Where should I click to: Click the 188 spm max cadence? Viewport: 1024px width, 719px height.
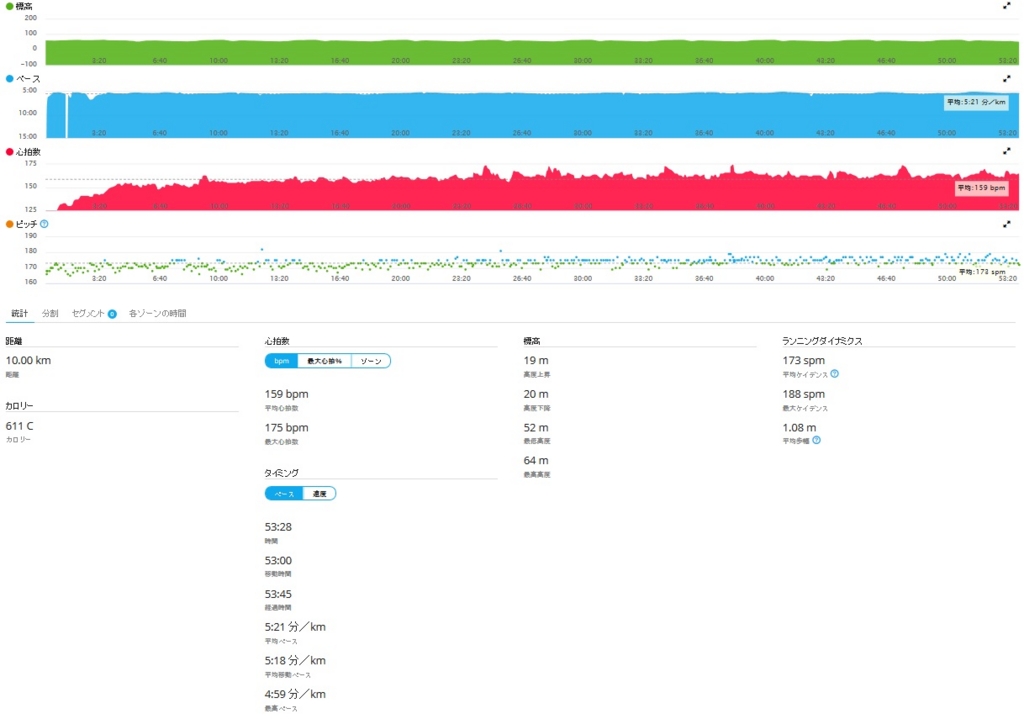804,394
